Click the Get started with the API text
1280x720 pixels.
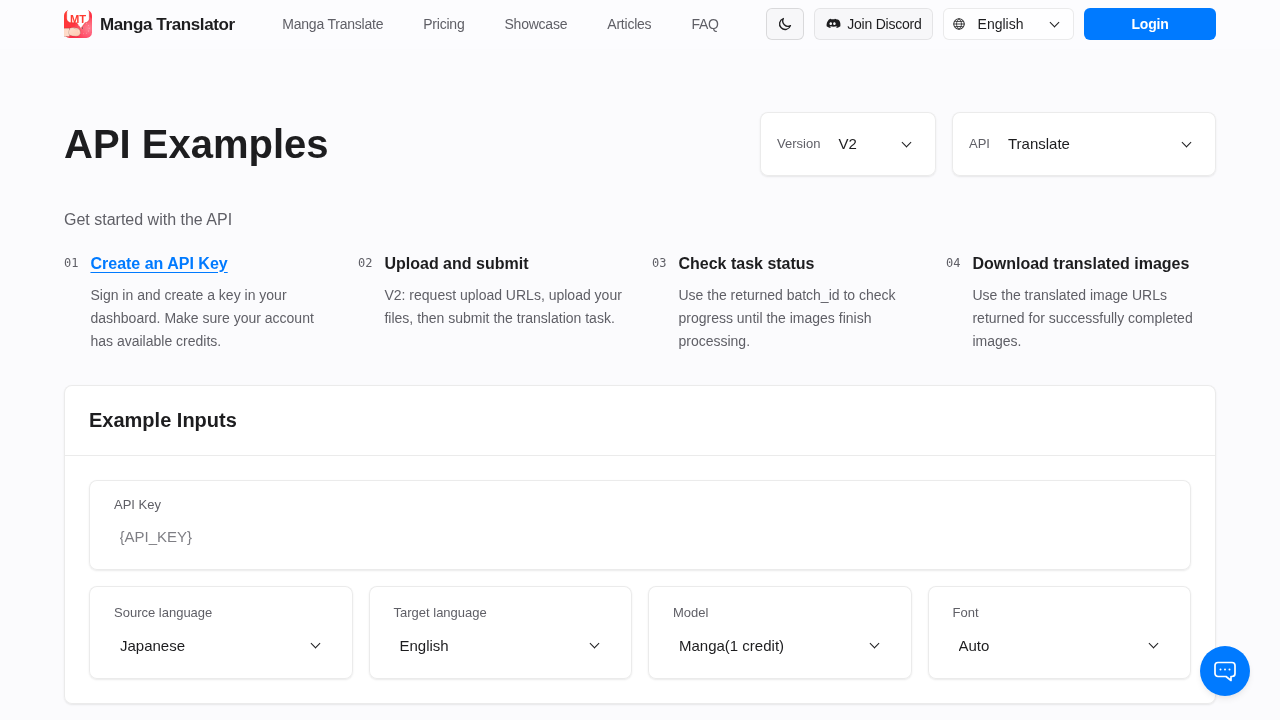[148, 220]
